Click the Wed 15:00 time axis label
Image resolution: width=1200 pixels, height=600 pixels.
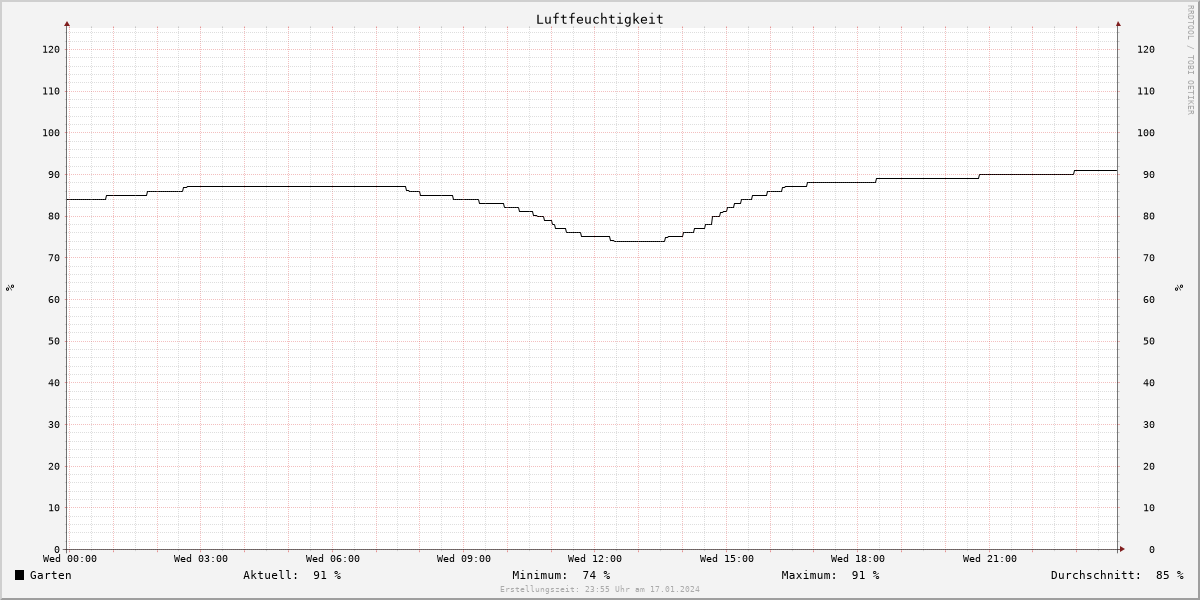(x=727, y=559)
